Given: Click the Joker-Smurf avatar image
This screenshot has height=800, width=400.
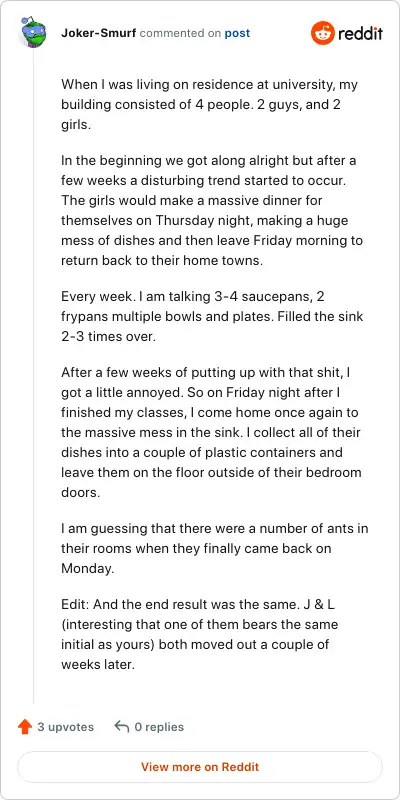Looking at the screenshot, I should [x=34, y=33].
